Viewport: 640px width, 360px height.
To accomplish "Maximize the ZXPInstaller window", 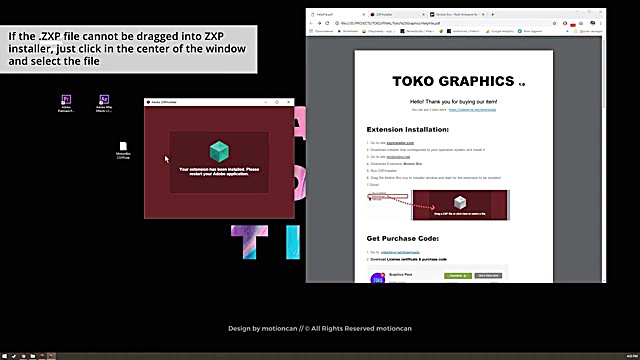I will point(277,102).
